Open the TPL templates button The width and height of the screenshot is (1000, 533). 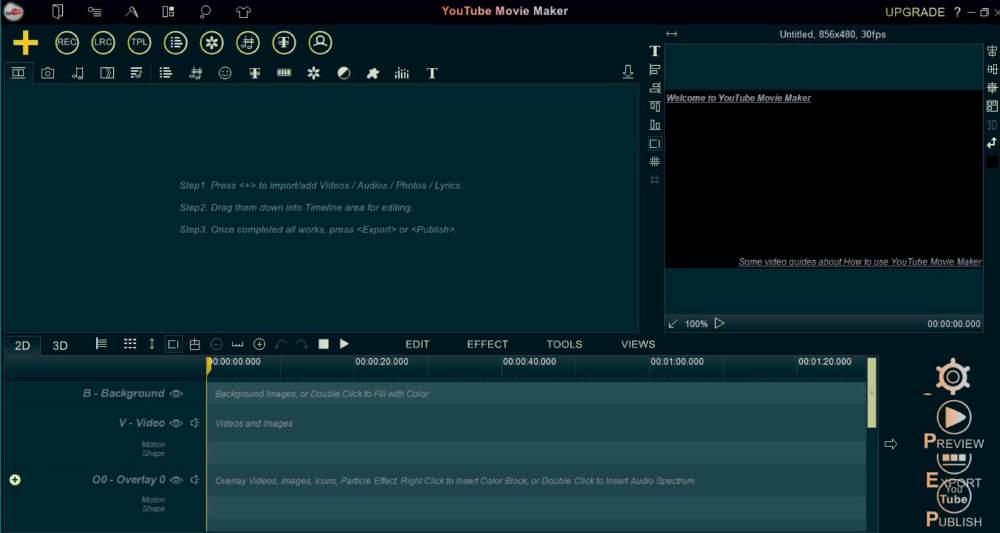pos(139,43)
